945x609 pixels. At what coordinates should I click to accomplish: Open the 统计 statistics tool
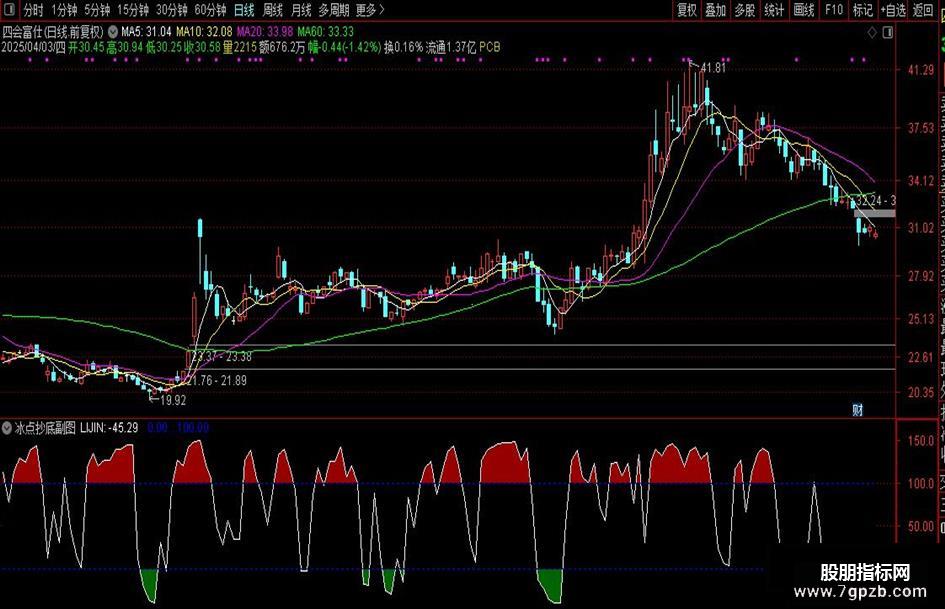[x=774, y=10]
